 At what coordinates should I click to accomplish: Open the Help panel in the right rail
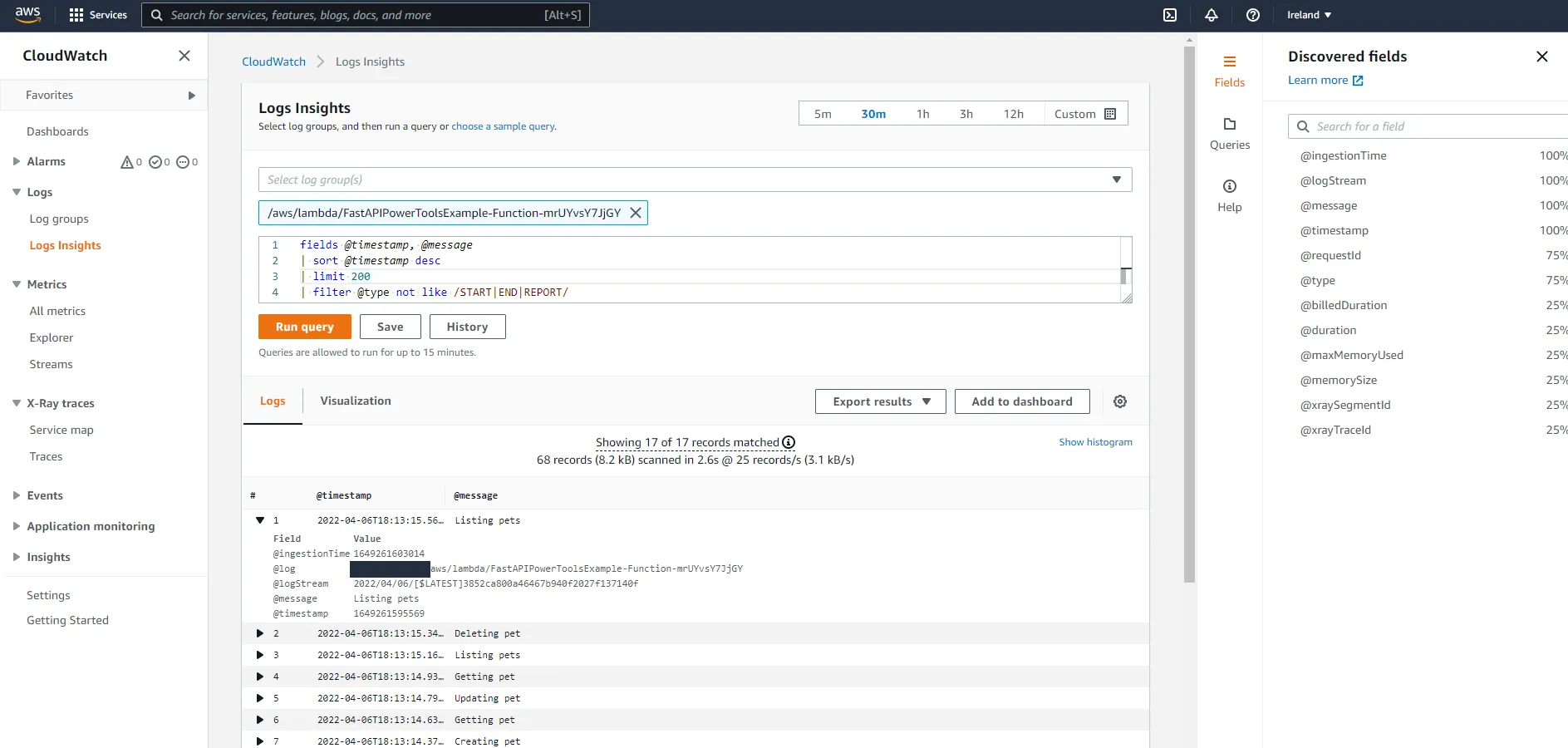pyautogui.click(x=1230, y=194)
